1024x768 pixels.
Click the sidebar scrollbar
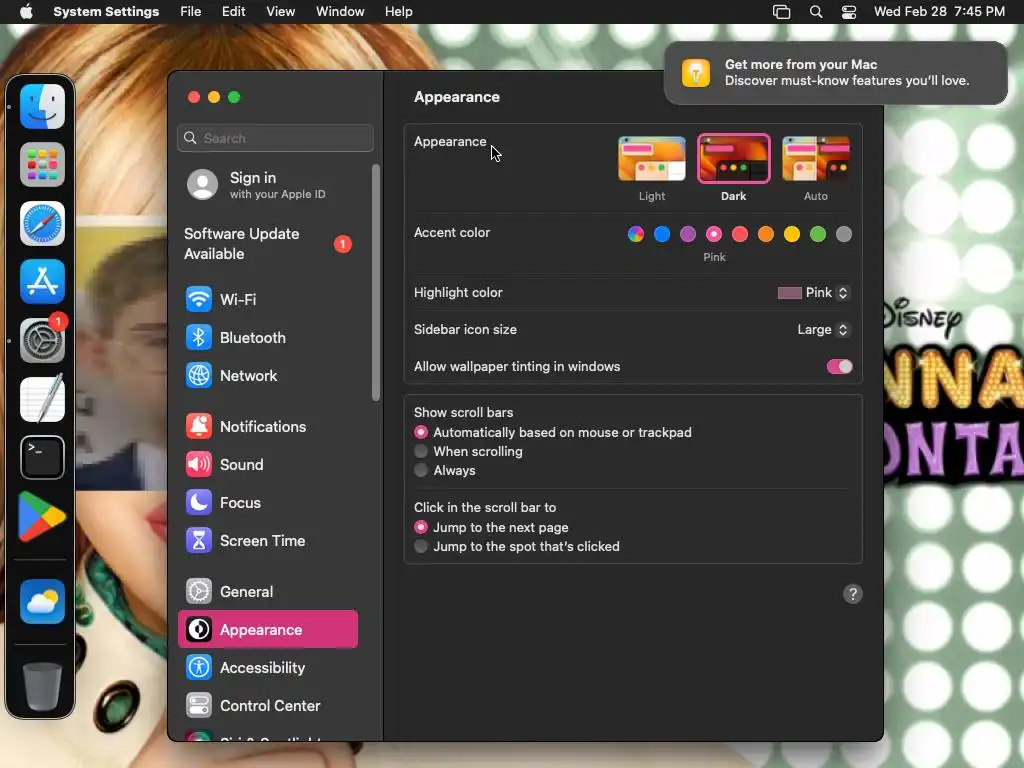pyautogui.click(x=376, y=282)
